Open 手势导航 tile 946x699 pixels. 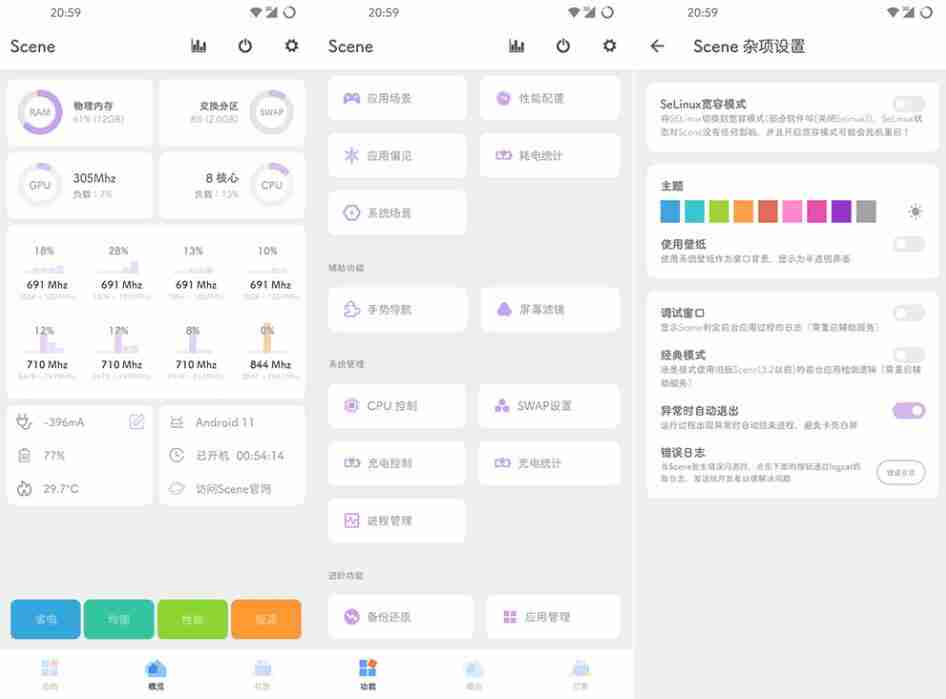[x=398, y=309]
